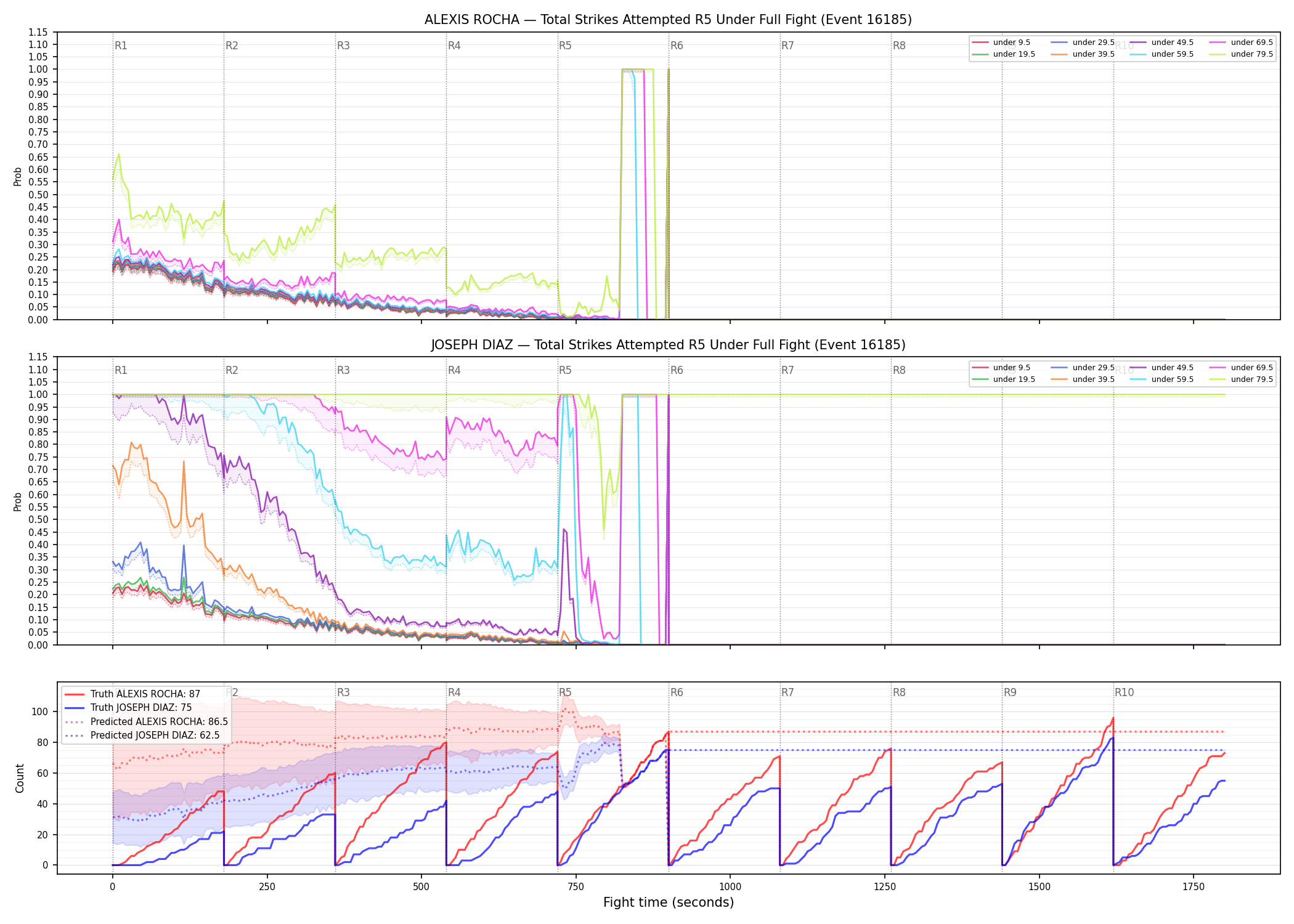Click the R9 round marker in bottom chart
Image resolution: width=1294 pixels, height=924 pixels.
pos(1010,692)
